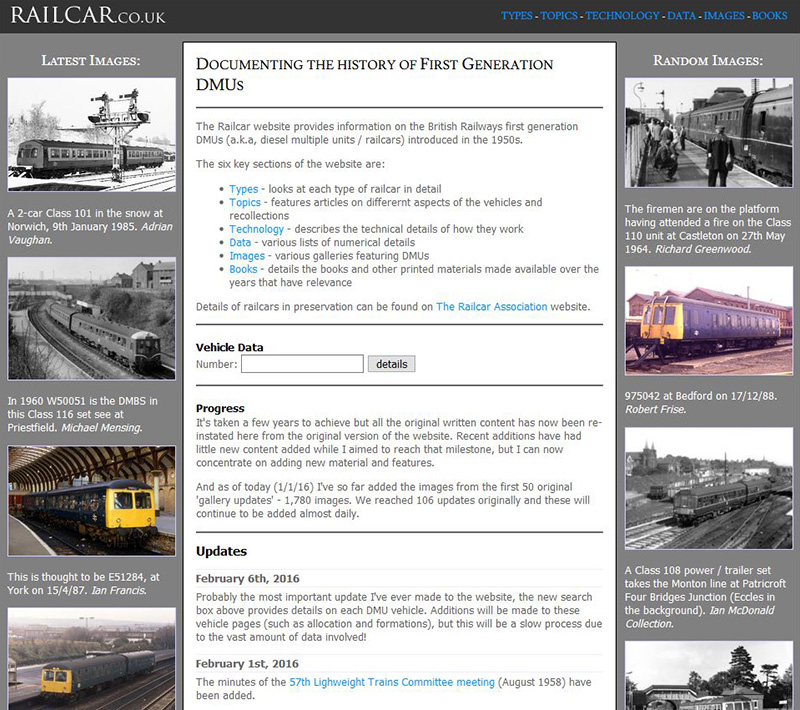
Task: Click the 'Vehicle Data' heading
Action: (230, 347)
